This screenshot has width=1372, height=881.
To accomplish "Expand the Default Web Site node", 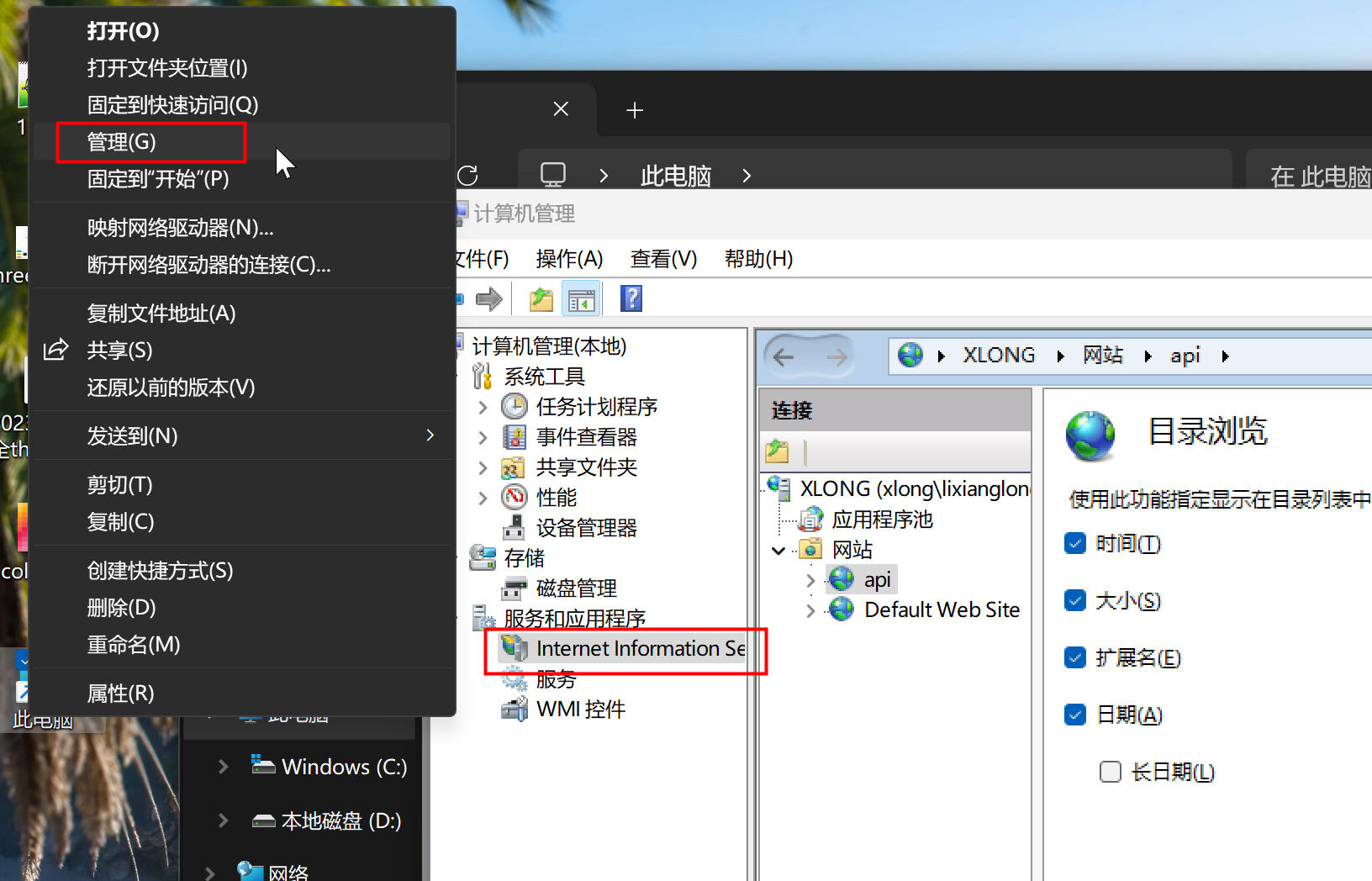I will [x=810, y=610].
